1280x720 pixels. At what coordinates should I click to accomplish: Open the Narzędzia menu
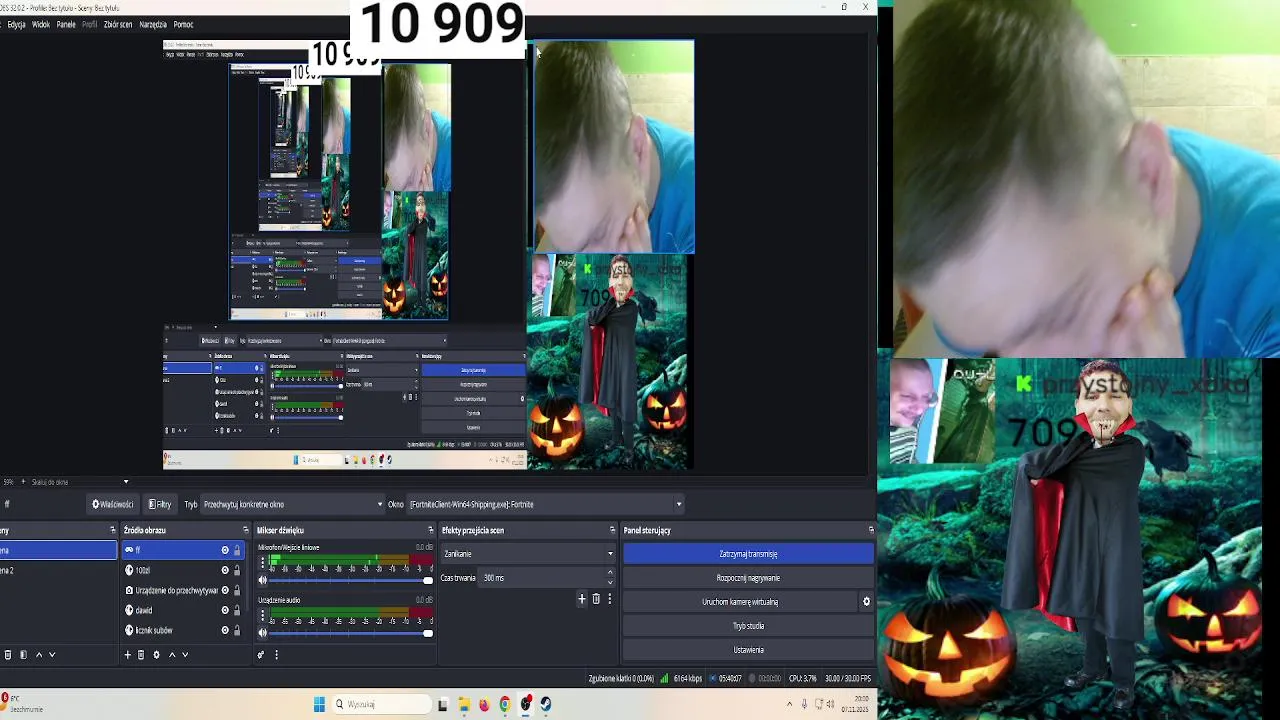(x=153, y=24)
